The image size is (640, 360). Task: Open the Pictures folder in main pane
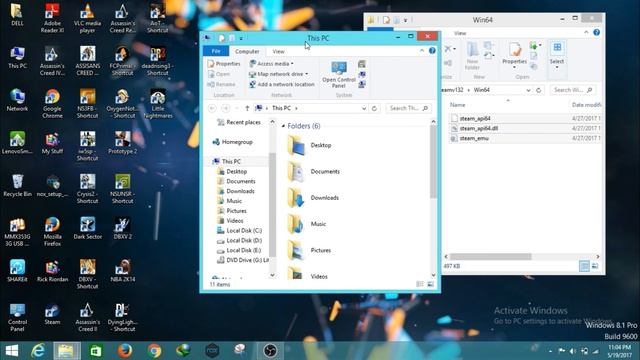click(309, 250)
